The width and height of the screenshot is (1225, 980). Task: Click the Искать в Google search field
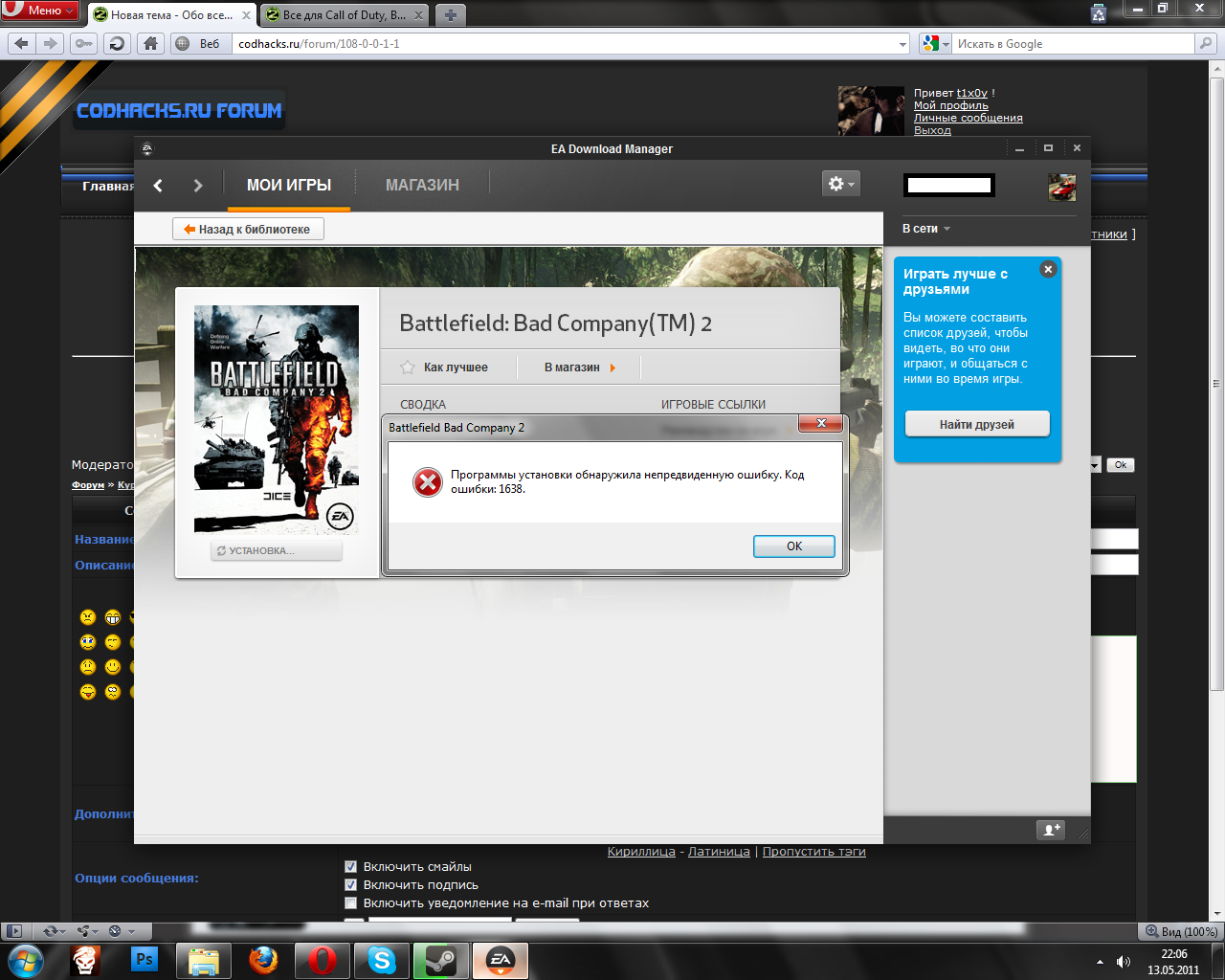[x=1074, y=44]
